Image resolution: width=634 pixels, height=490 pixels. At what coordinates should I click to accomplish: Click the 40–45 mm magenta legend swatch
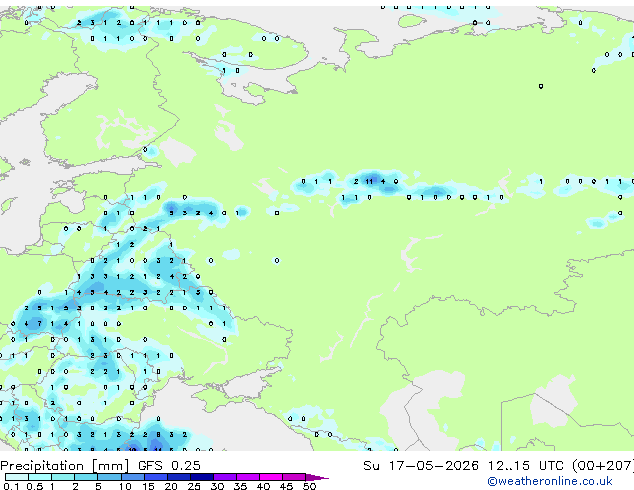pyautogui.click(x=271, y=477)
